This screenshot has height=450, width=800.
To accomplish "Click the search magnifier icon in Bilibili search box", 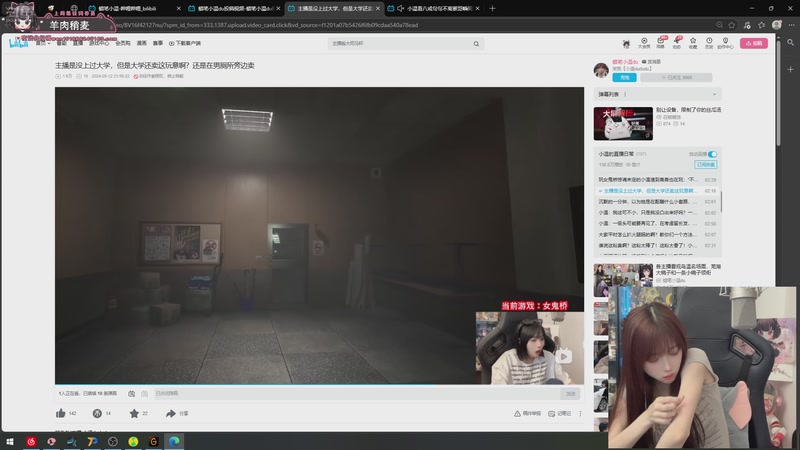I will point(476,44).
